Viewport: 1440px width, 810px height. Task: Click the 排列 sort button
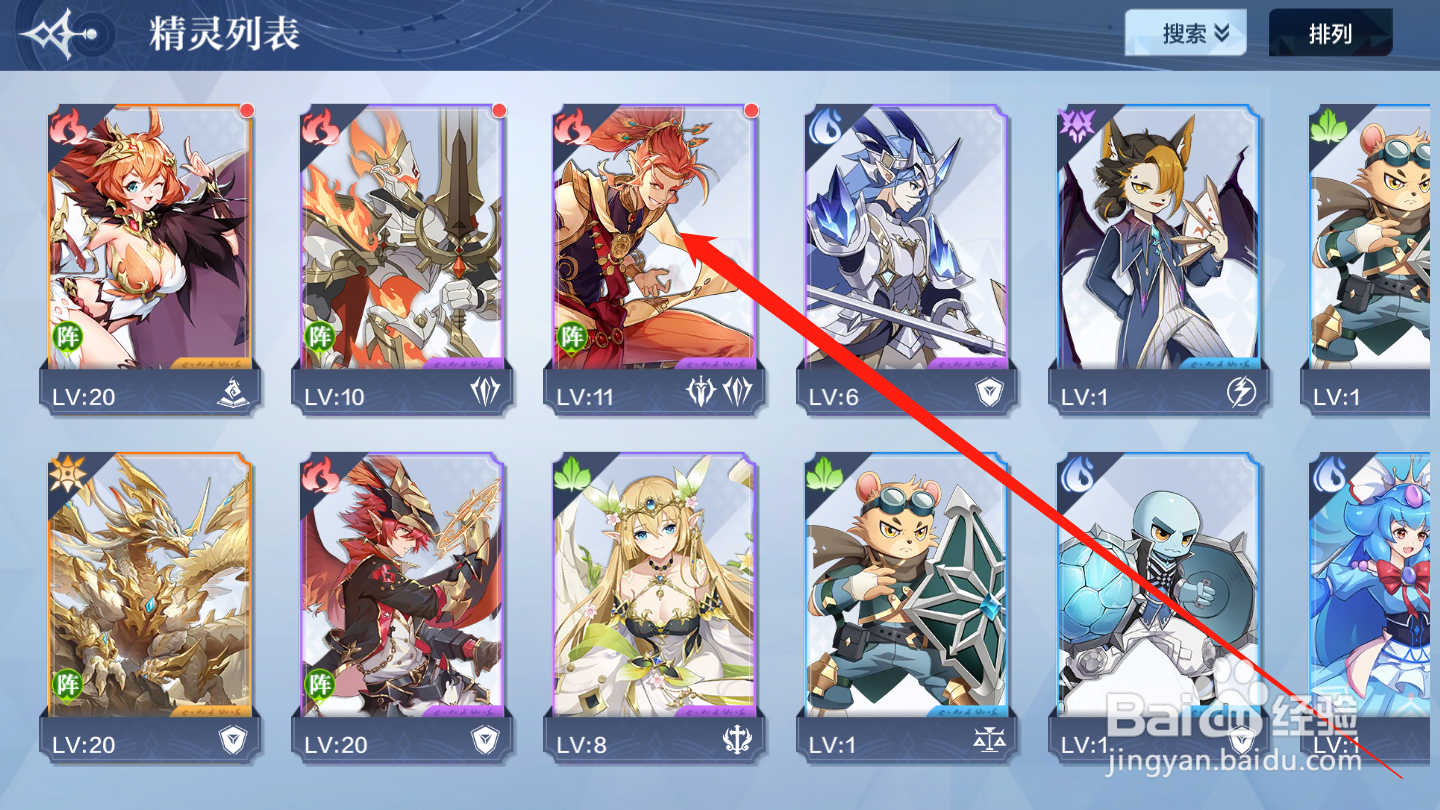coord(1330,33)
